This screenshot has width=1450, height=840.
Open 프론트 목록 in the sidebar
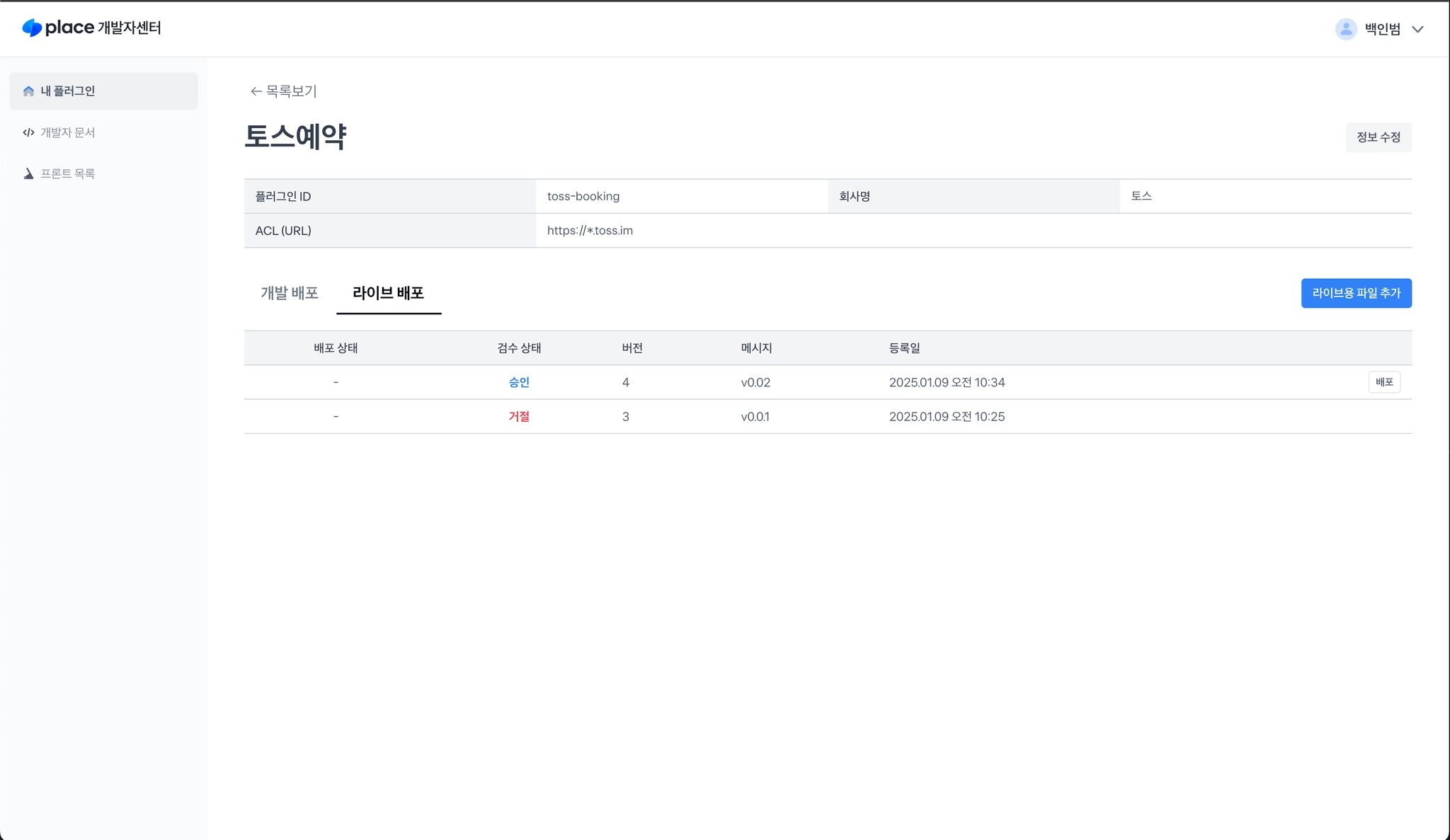coord(67,174)
